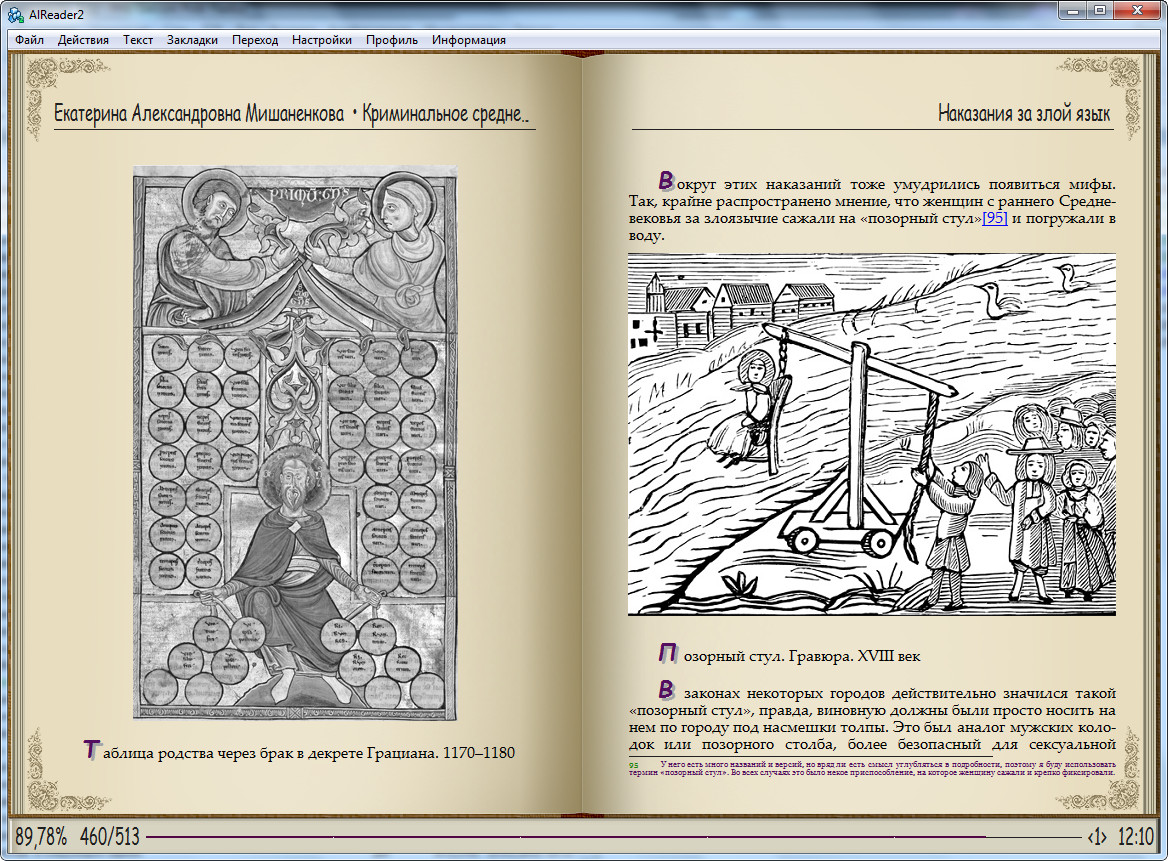Click paragraph starting В законах некоторых городов
Viewport: 1168px width, 861px height.
[x=872, y=717]
